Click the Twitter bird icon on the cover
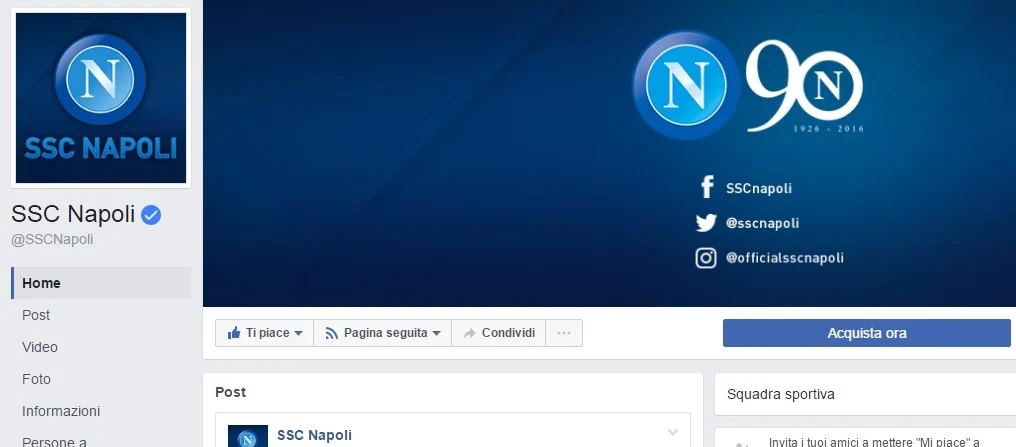The width and height of the screenshot is (1016, 447). [x=706, y=223]
